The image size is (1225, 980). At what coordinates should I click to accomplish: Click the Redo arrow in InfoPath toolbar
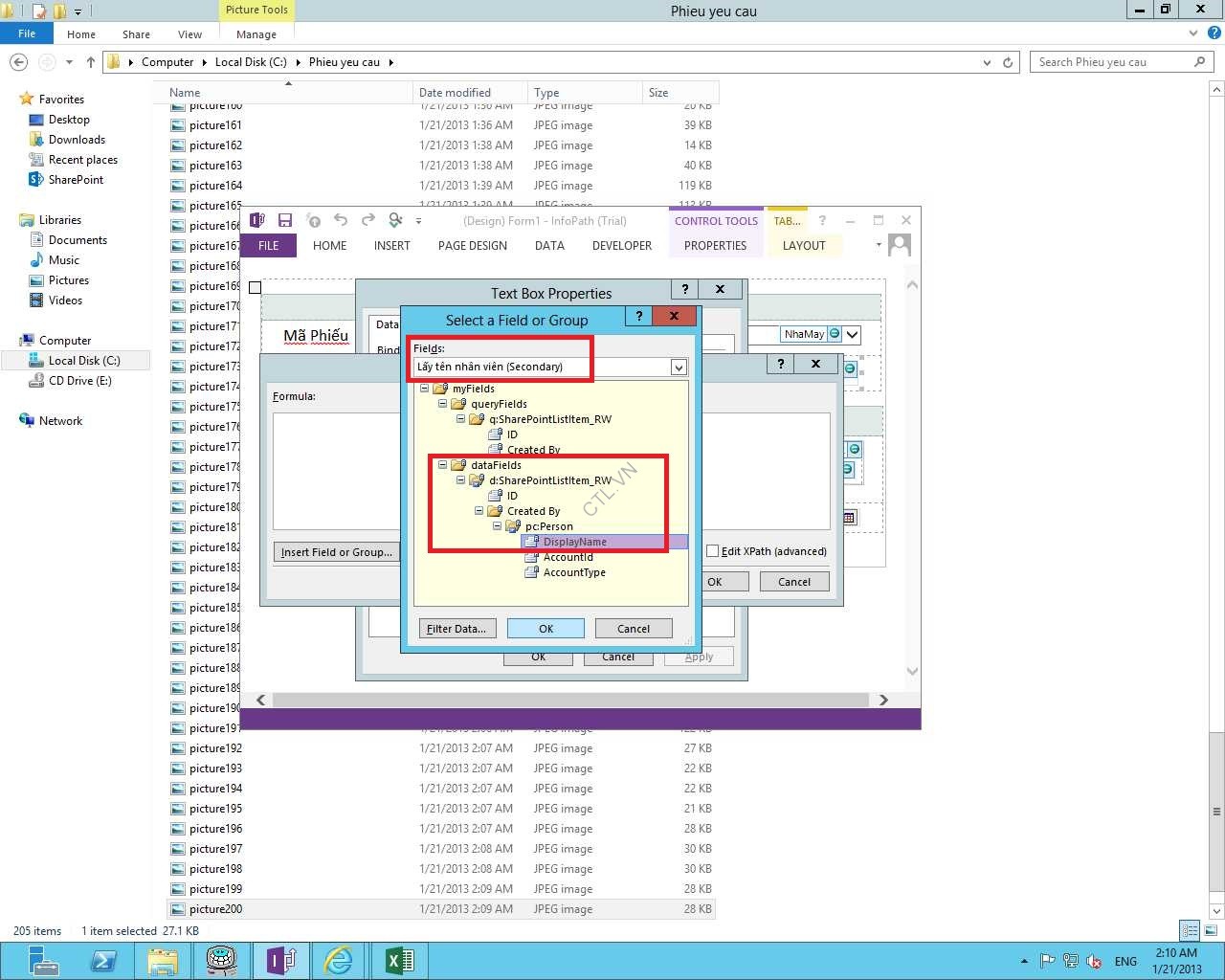pos(368,220)
